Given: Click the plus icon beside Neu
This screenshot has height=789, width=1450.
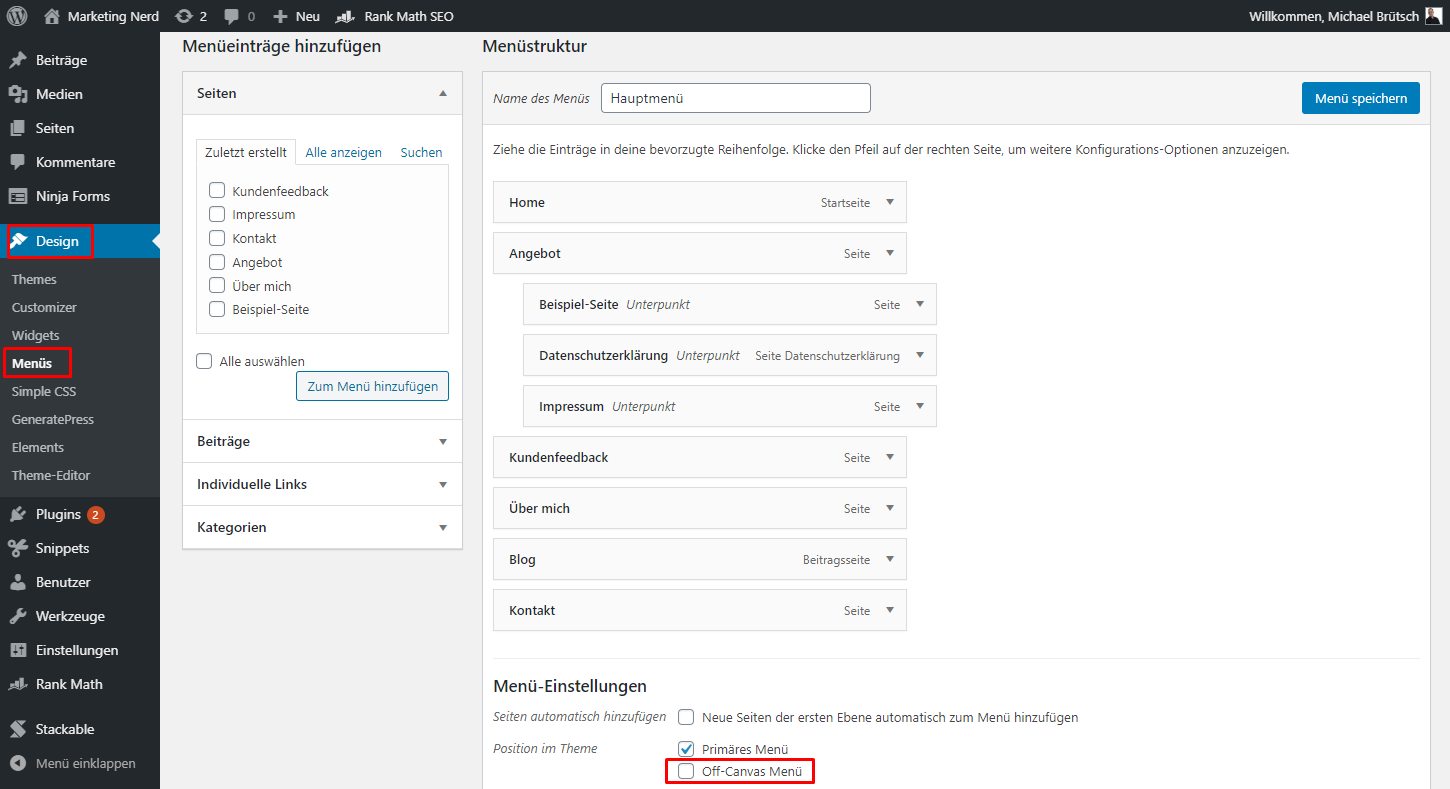Looking at the screenshot, I should (x=280, y=16).
